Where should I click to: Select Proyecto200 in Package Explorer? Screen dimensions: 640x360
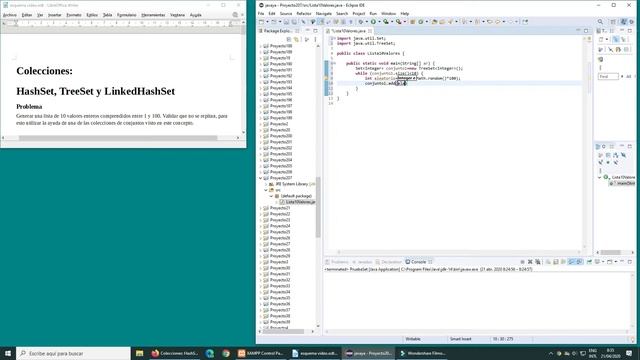click(x=281, y=136)
